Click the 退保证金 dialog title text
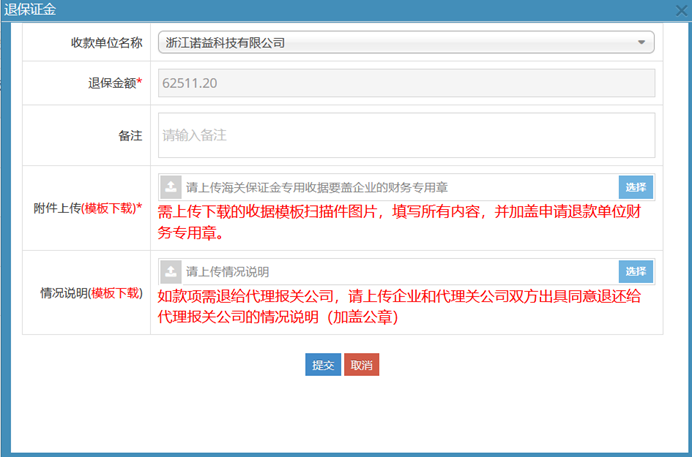 pos(30,10)
